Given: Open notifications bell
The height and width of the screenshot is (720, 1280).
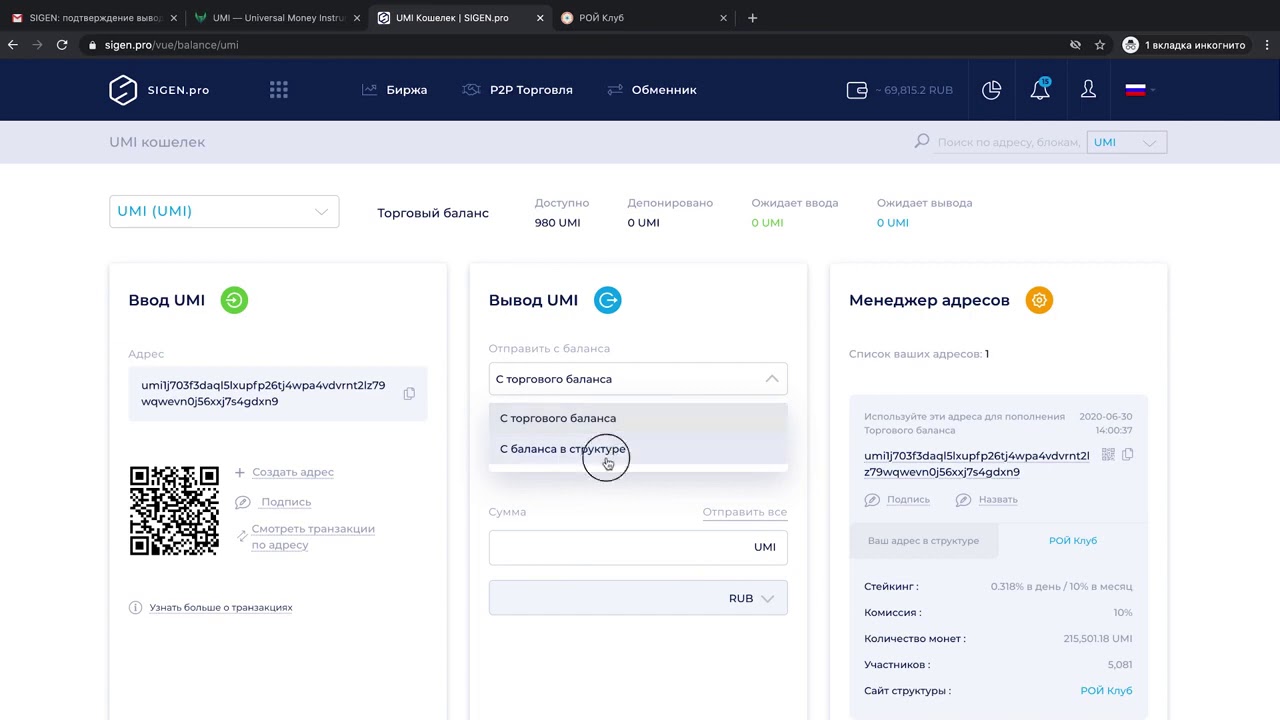Looking at the screenshot, I should (x=1040, y=90).
